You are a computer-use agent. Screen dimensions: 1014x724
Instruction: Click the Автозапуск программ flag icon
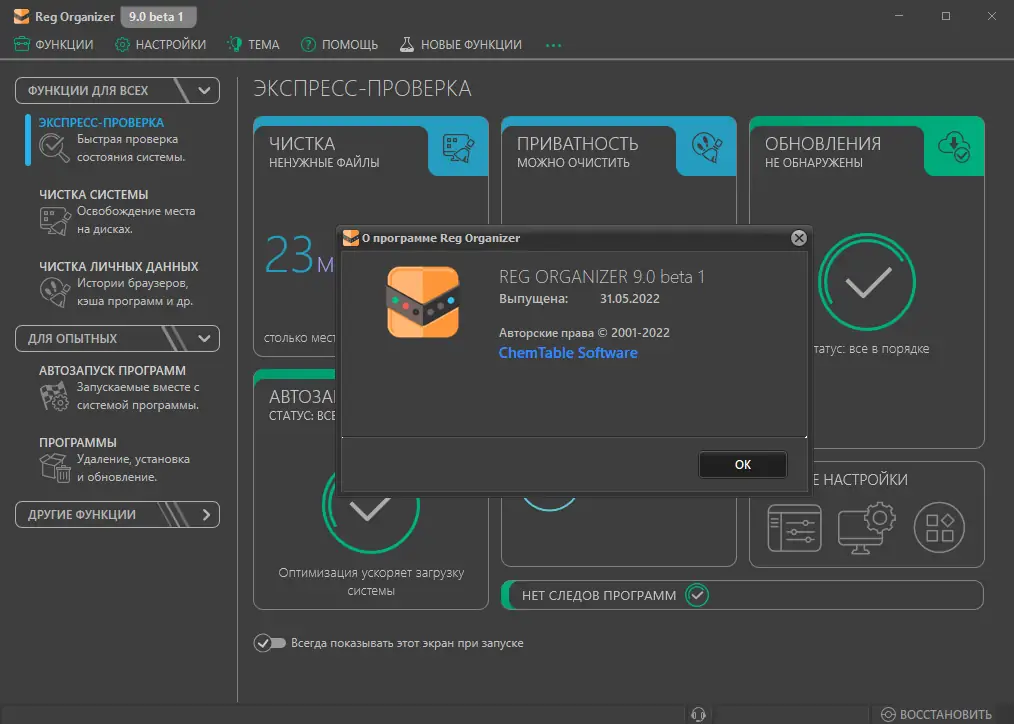tap(54, 396)
